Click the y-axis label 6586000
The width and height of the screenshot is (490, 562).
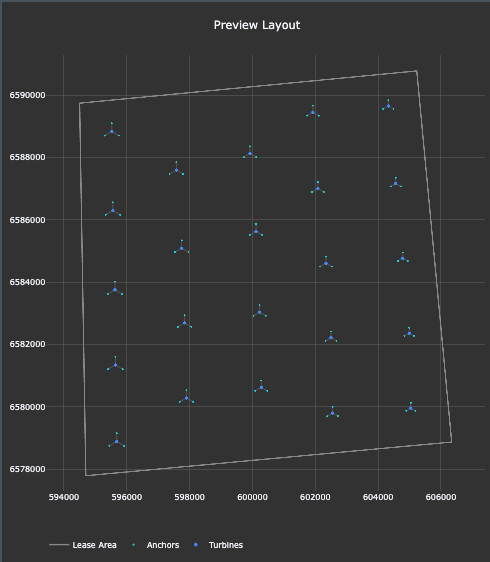[x=28, y=220]
